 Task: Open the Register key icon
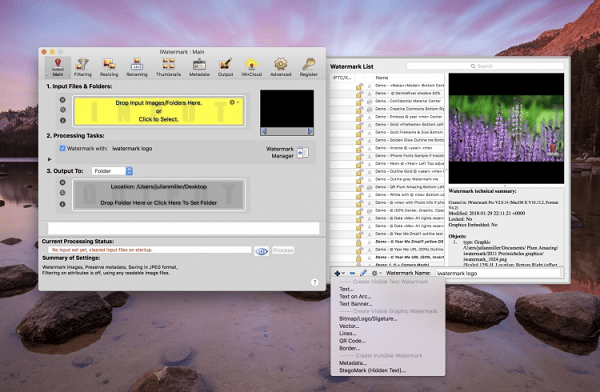(x=308, y=67)
